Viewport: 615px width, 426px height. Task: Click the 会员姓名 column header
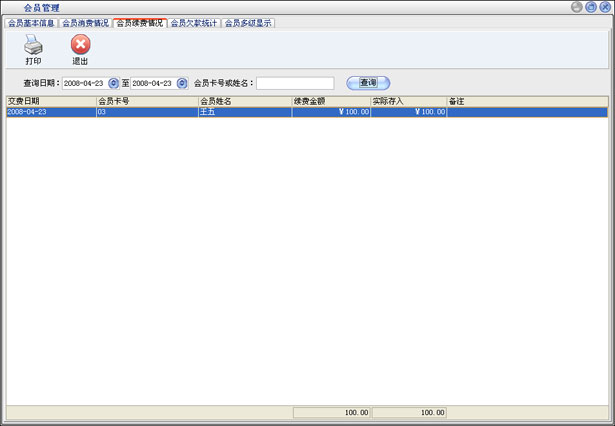(245, 101)
